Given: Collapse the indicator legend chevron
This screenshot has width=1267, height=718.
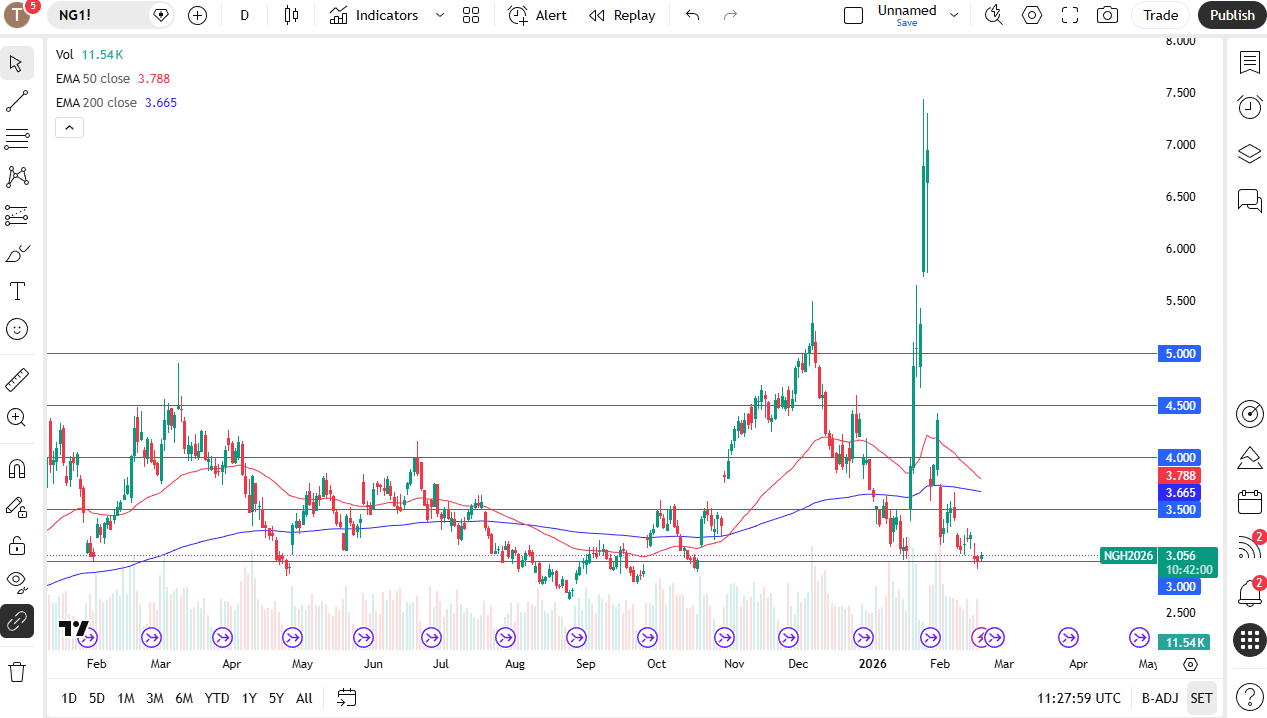Looking at the screenshot, I should [70, 127].
